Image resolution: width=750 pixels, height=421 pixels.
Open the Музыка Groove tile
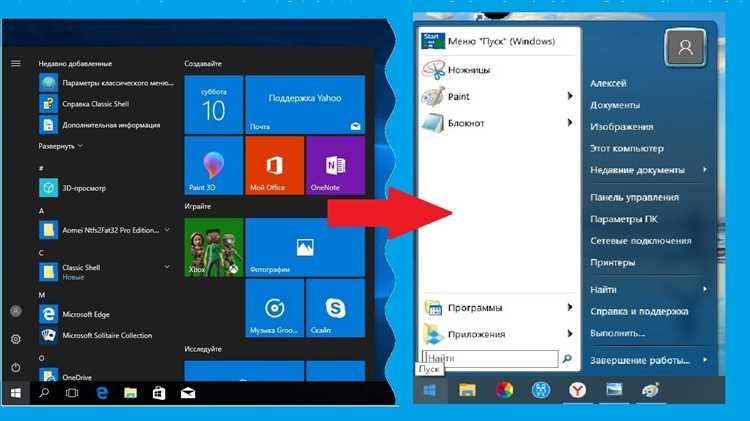tap(275, 308)
